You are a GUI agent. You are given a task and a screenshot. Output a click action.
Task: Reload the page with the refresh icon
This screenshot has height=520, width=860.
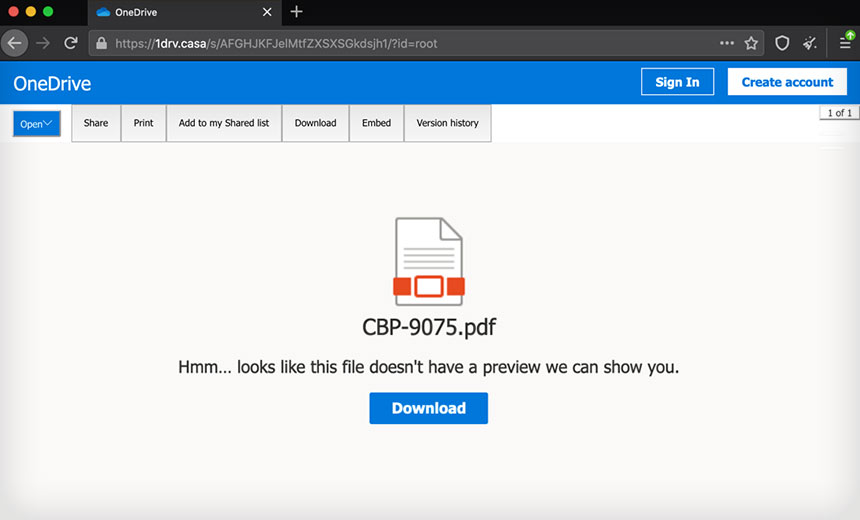(71, 43)
